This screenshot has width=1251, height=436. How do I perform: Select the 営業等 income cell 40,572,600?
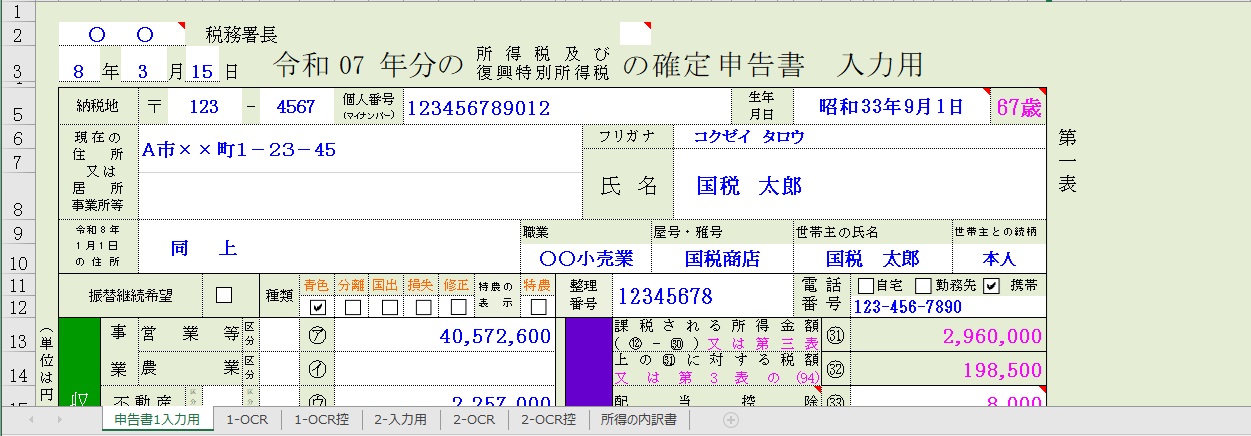point(444,336)
